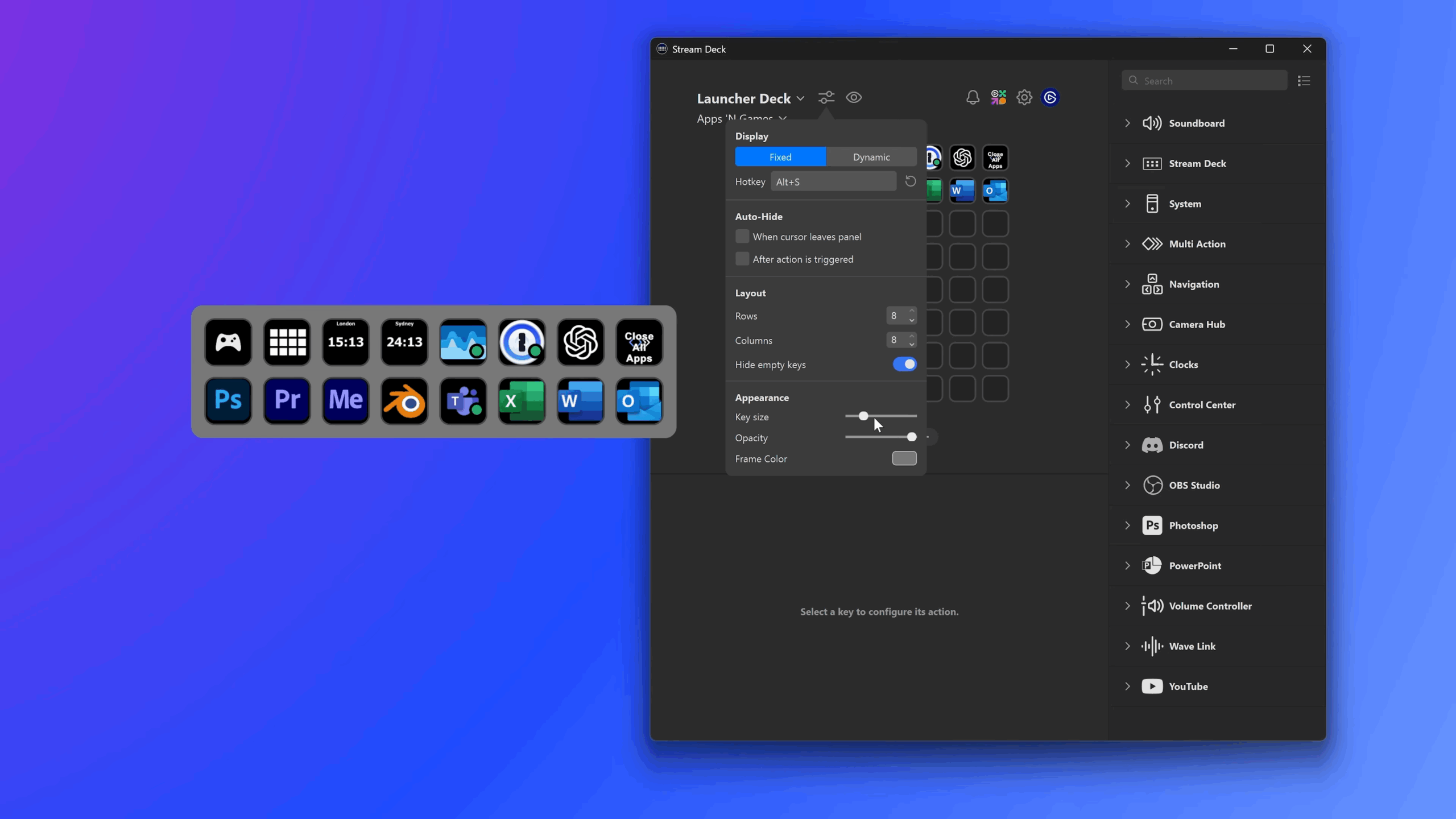This screenshot has width=1456, height=819.
Task: Launch Media Encoder from the floating deck
Action: pos(346,401)
